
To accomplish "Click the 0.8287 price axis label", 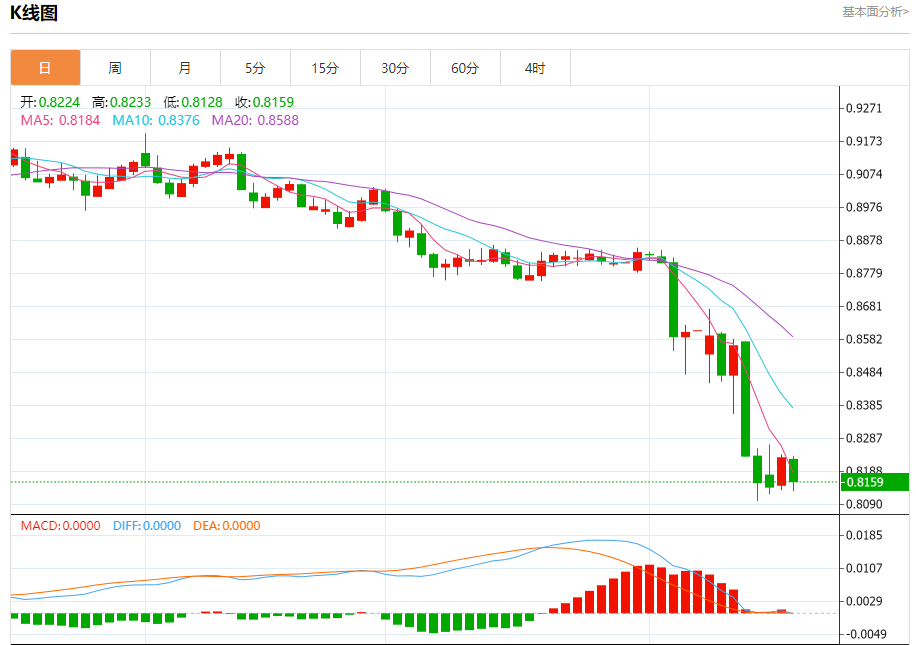I will click(864, 438).
